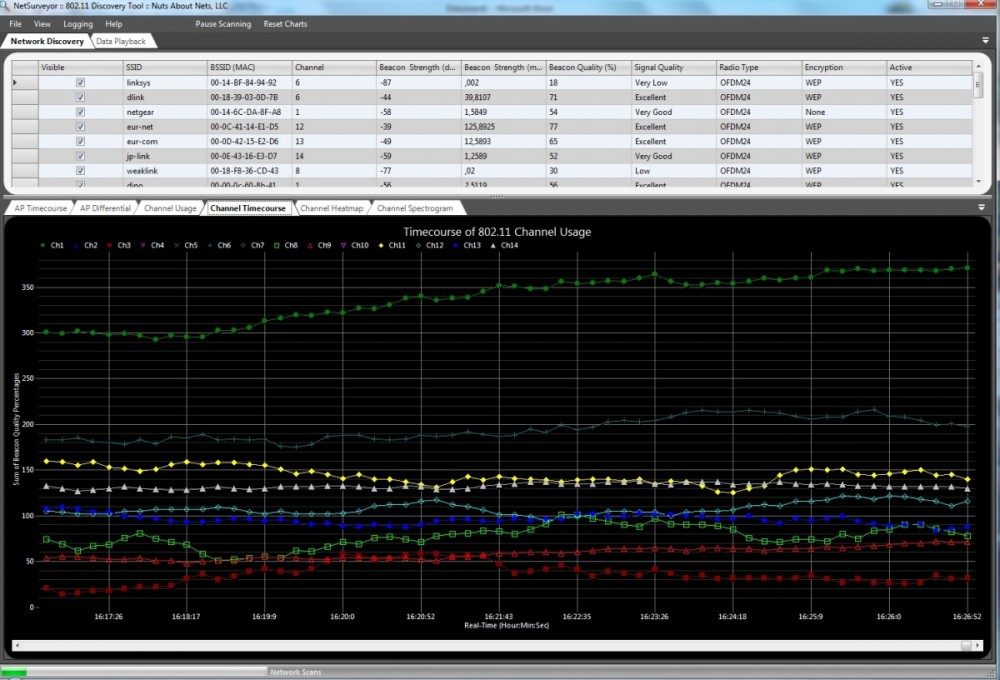Switch to the Channel Heatmap tab
The width and height of the screenshot is (1000, 680).
pos(331,208)
